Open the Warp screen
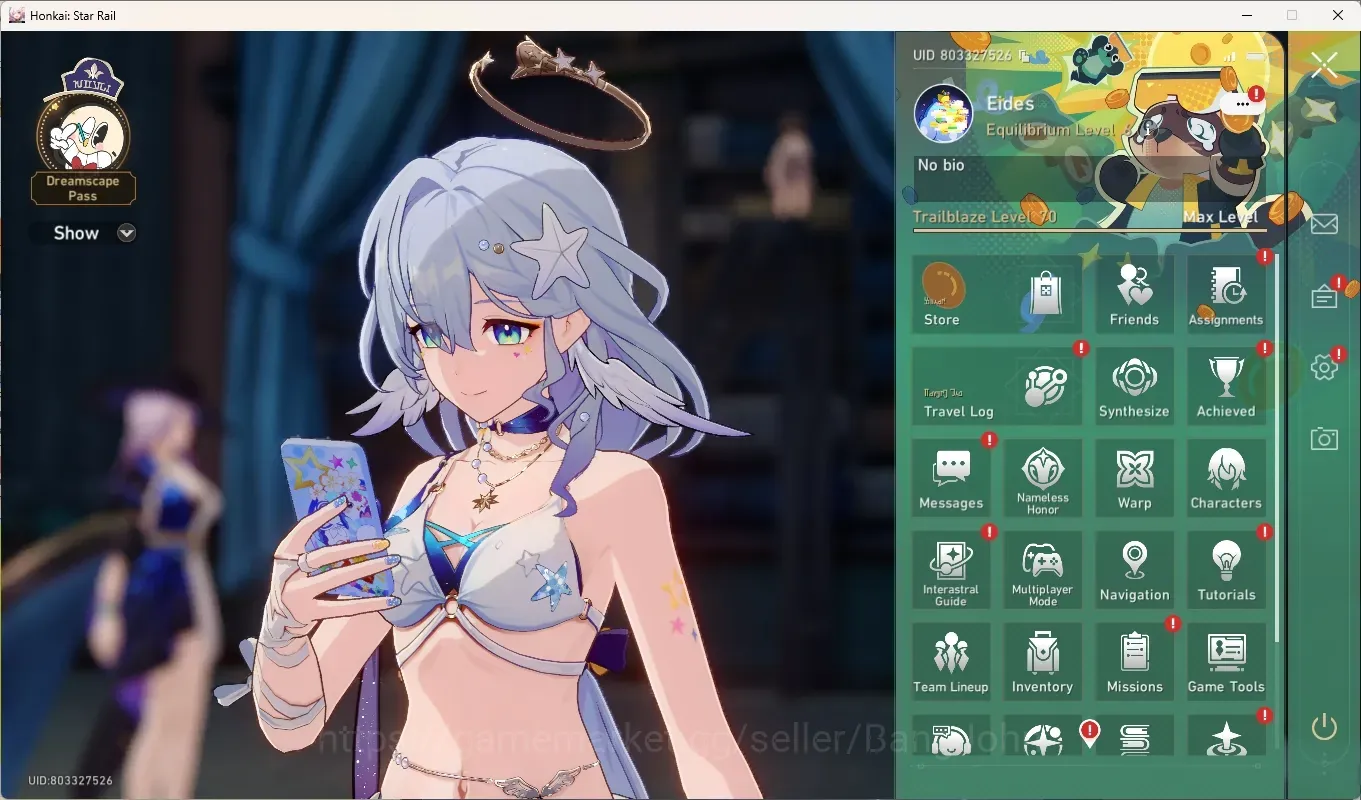 pyautogui.click(x=1134, y=478)
